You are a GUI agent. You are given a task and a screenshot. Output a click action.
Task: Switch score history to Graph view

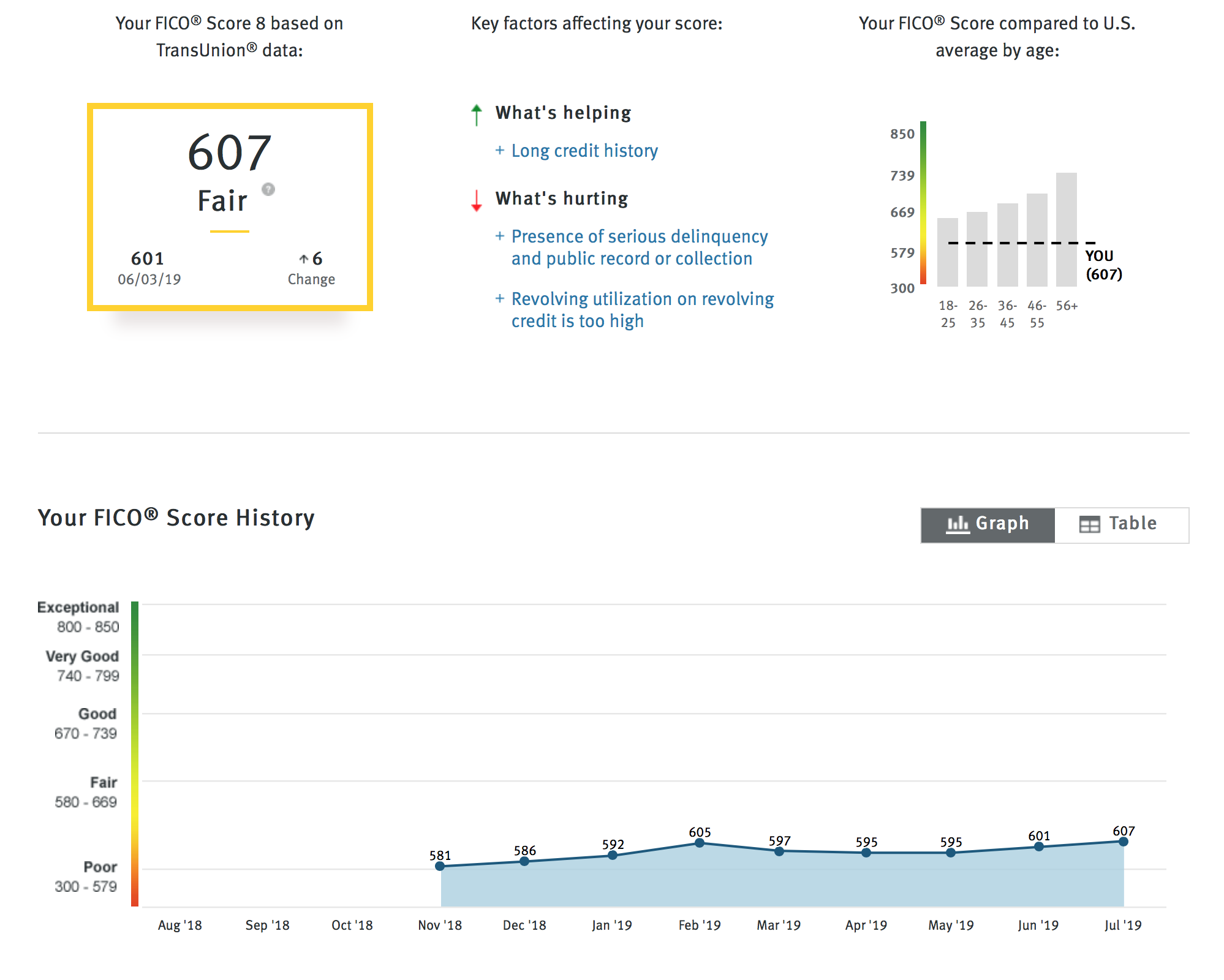[x=988, y=525]
